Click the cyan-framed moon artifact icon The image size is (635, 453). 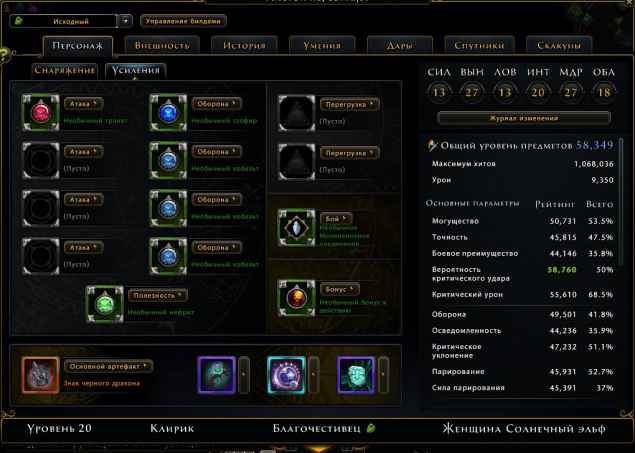pyautogui.click(x=286, y=375)
